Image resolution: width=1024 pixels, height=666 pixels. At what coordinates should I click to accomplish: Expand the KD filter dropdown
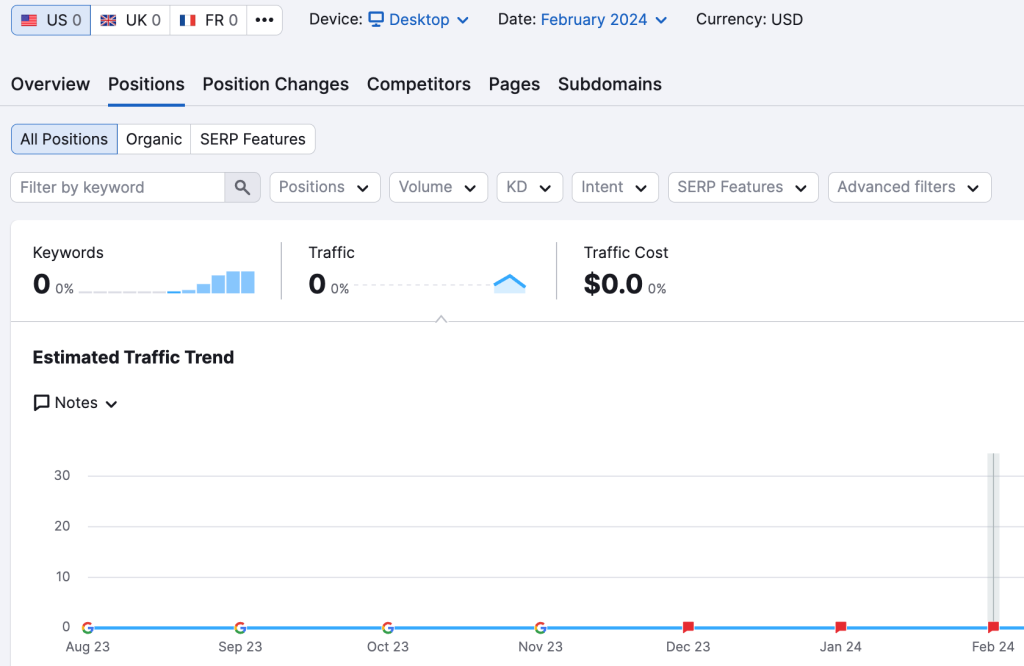pyautogui.click(x=530, y=187)
